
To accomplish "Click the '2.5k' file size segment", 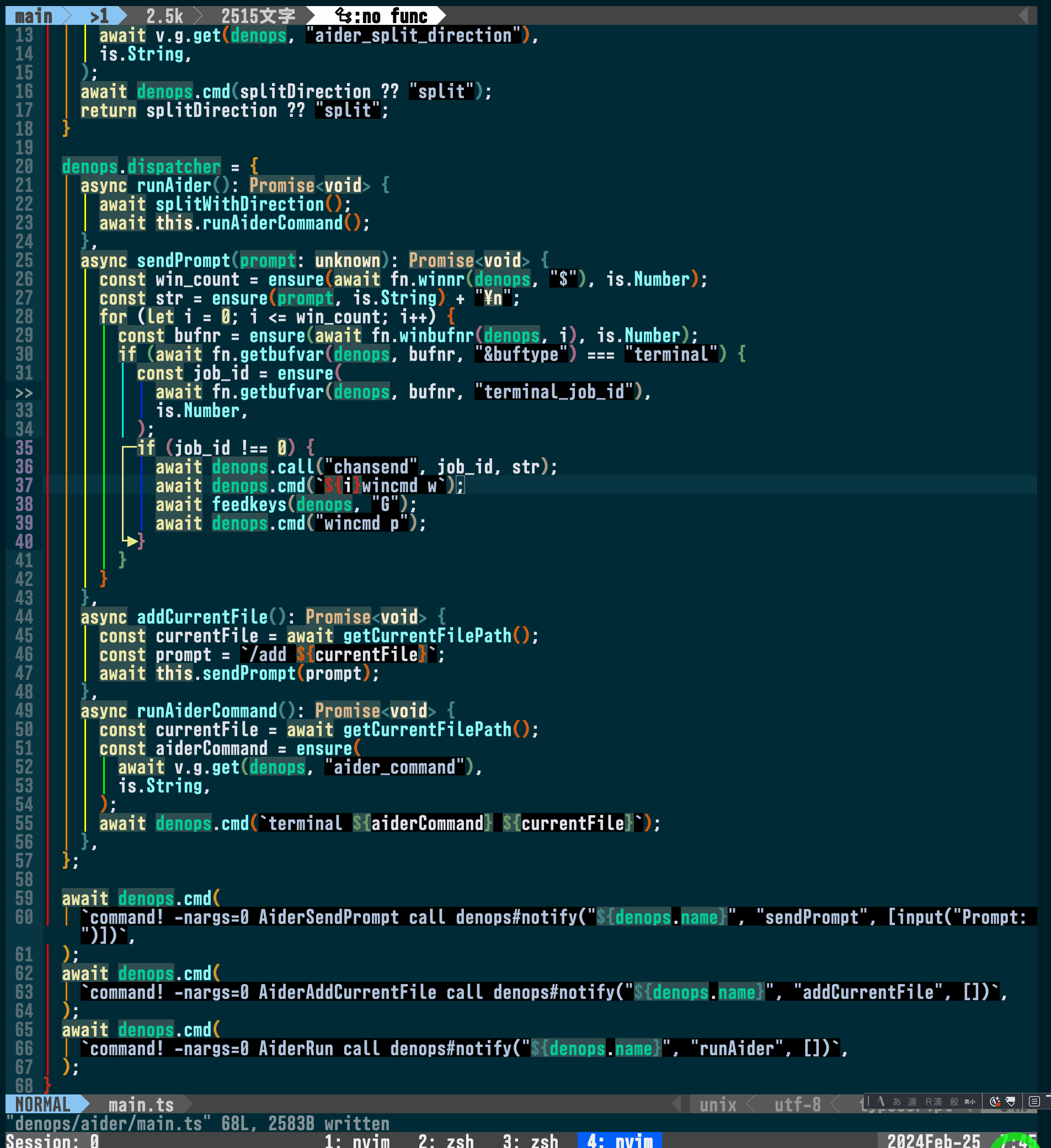I will point(164,15).
